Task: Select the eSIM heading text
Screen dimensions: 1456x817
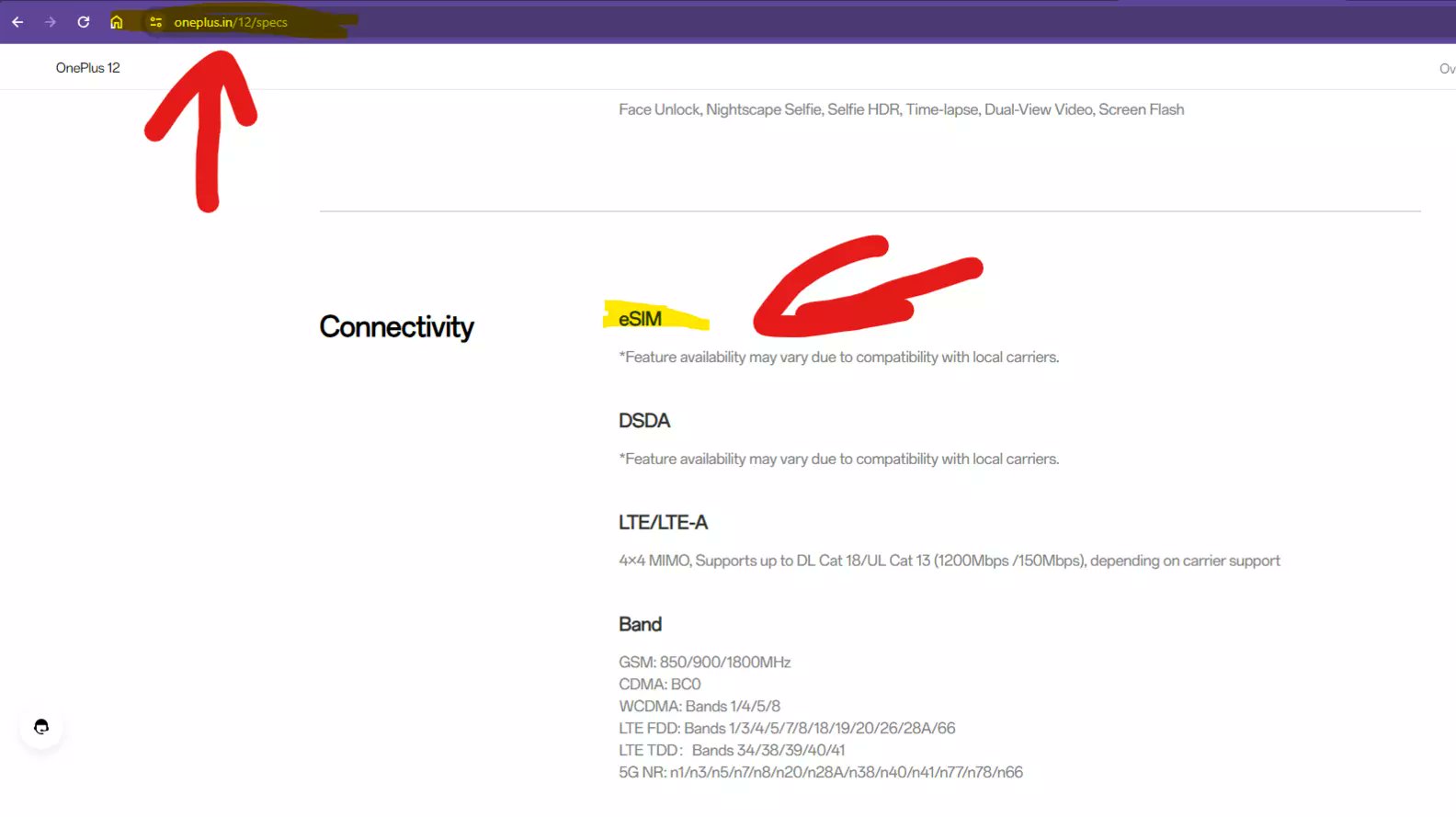Action: [640, 319]
